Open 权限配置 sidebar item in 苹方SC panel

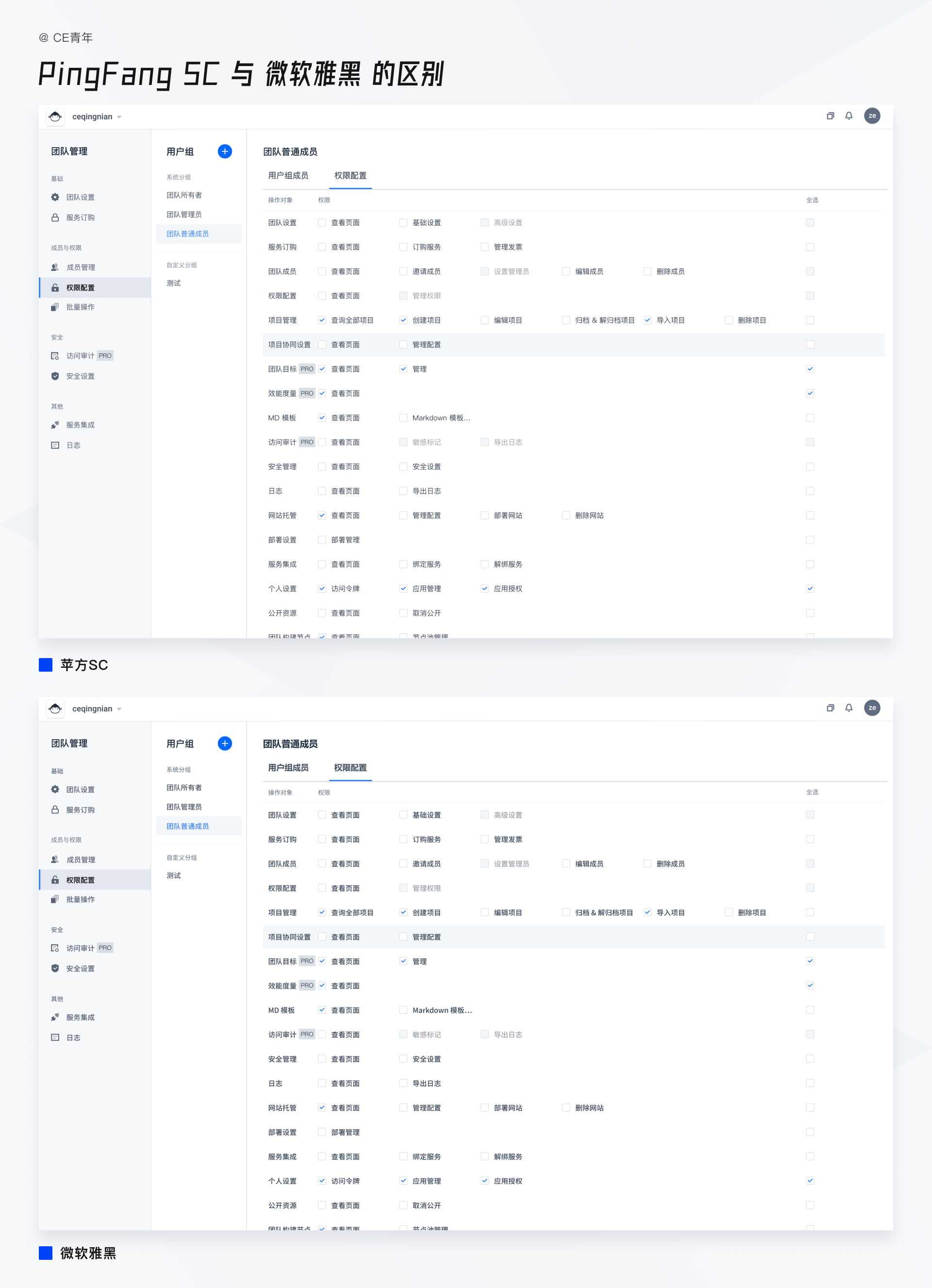pyautogui.click(x=95, y=287)
